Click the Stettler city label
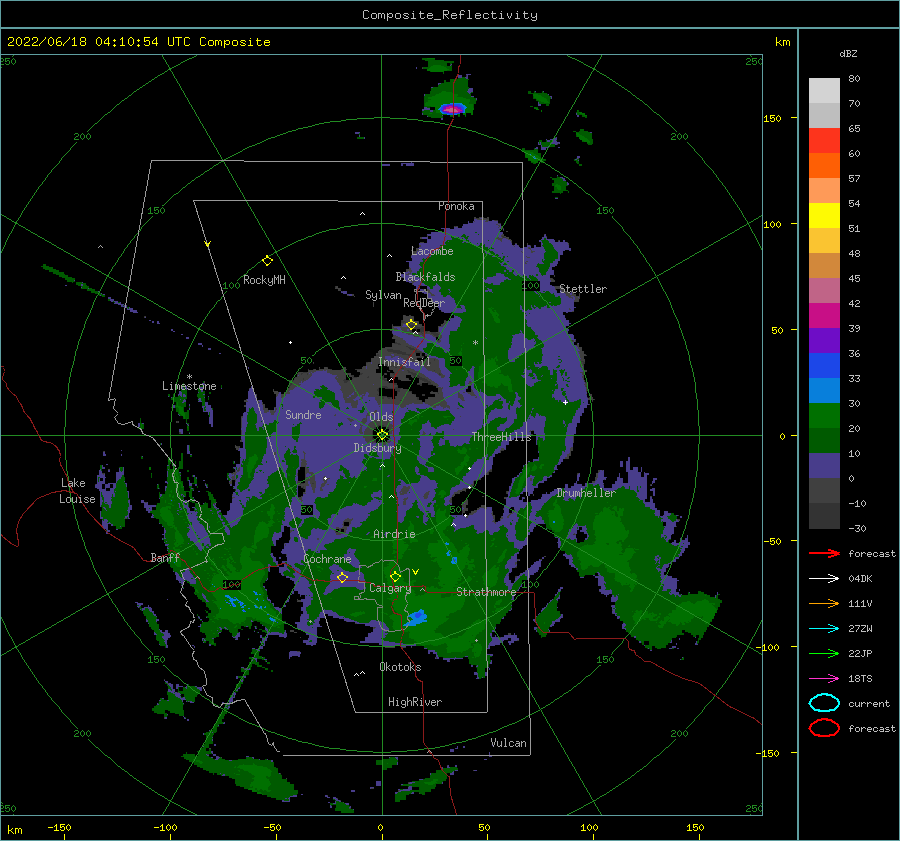The image size is (900, 841). pos(583,289)
